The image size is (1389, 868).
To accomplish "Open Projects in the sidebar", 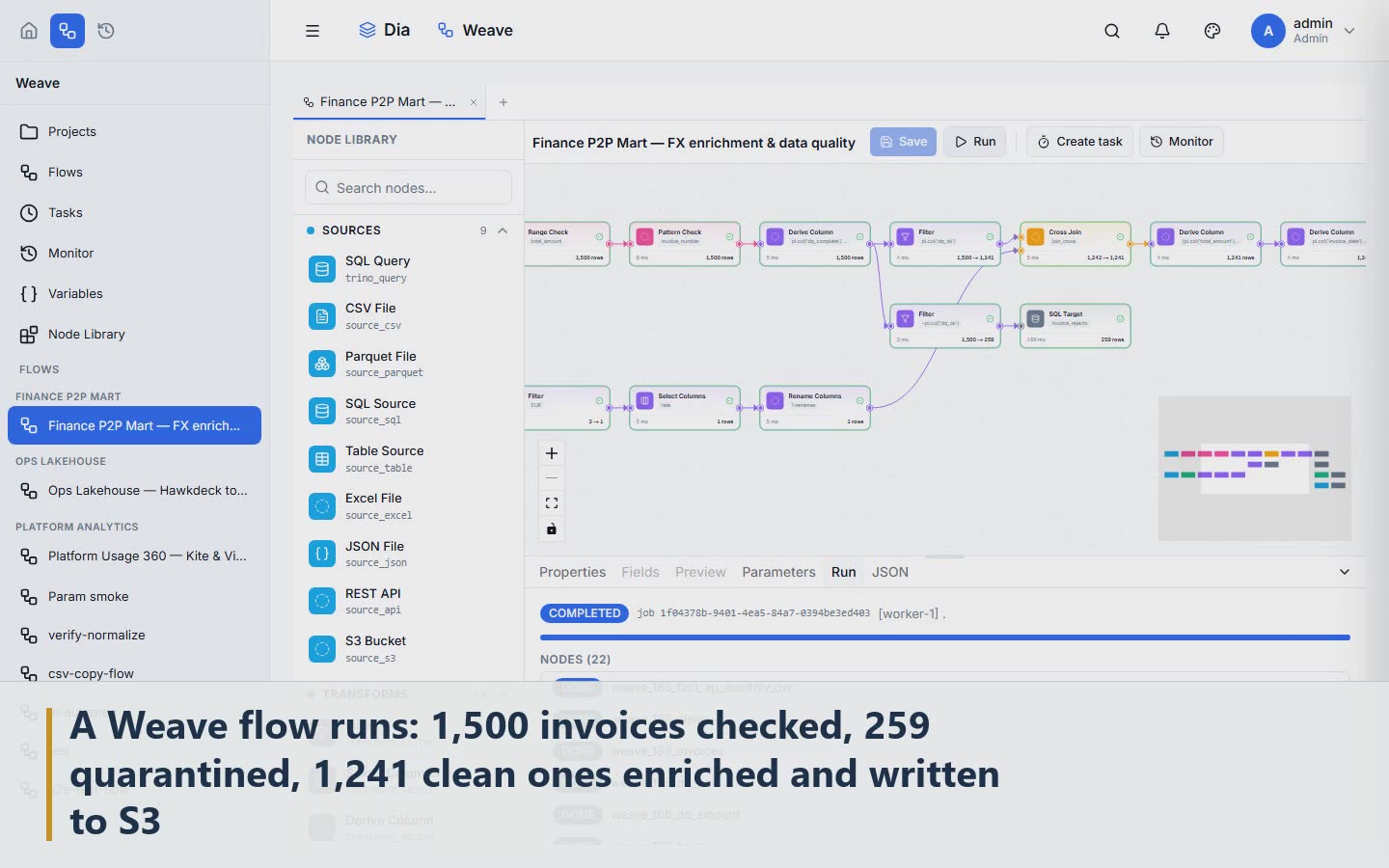I will point(134,131).
